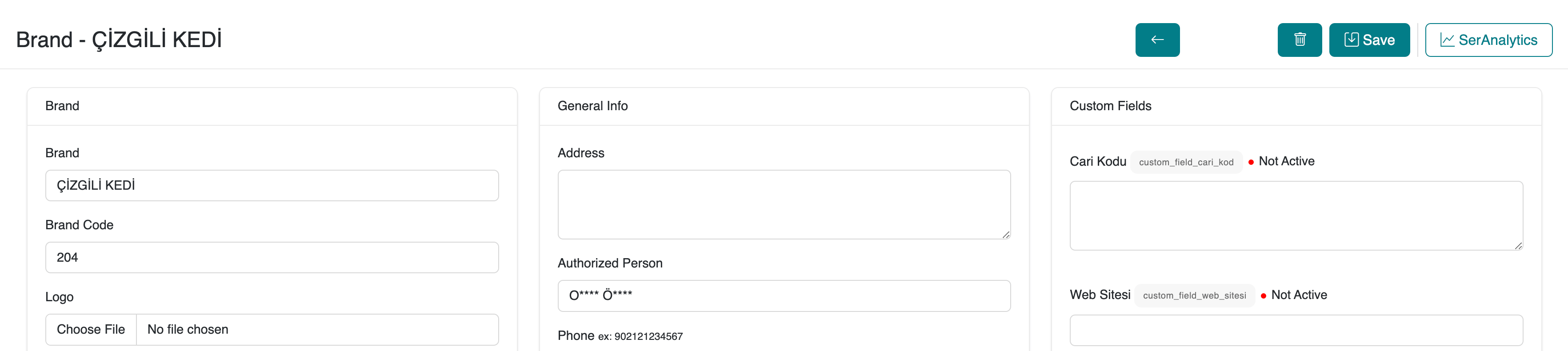Click Choose File for the logo
1568x351 pixels.
pos(91,330)
